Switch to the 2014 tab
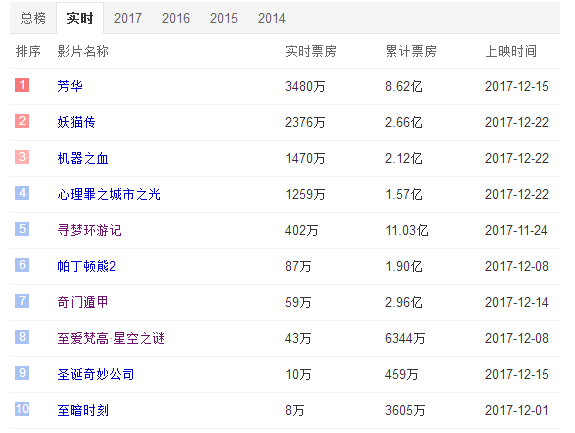The image size is (575, 433). (272, 18)
